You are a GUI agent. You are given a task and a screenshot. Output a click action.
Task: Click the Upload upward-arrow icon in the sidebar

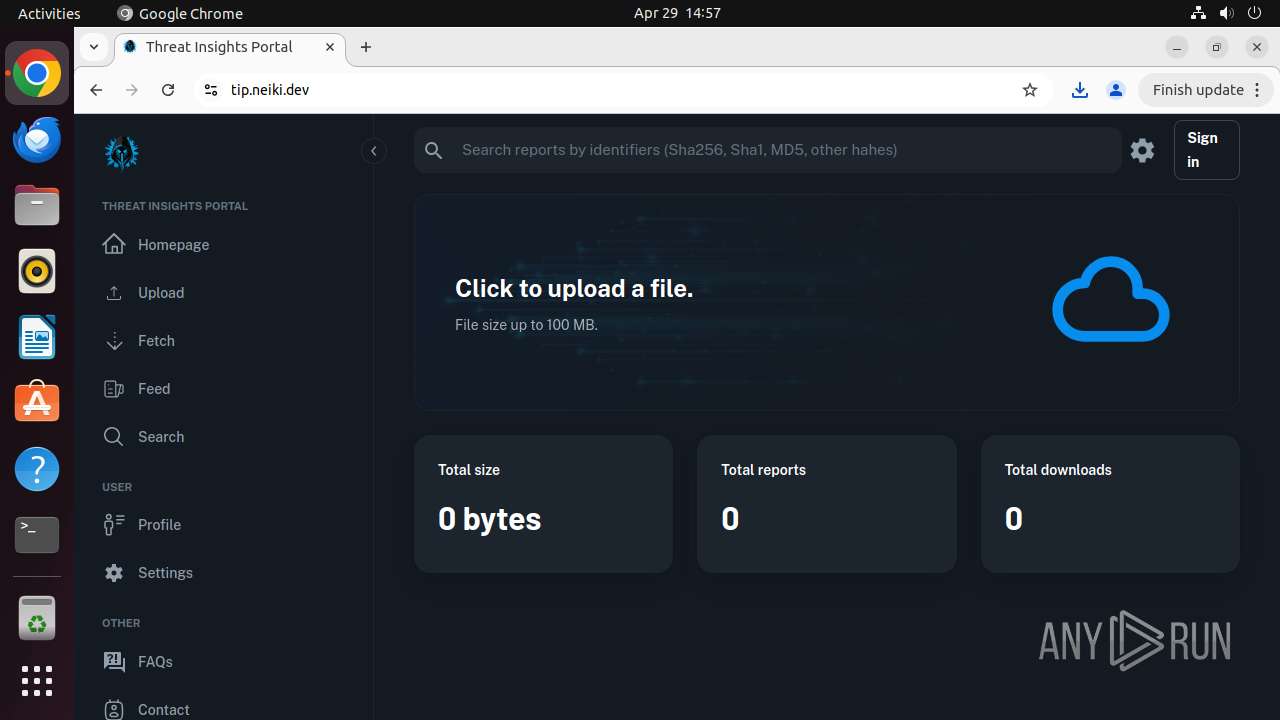click(114, 293)
